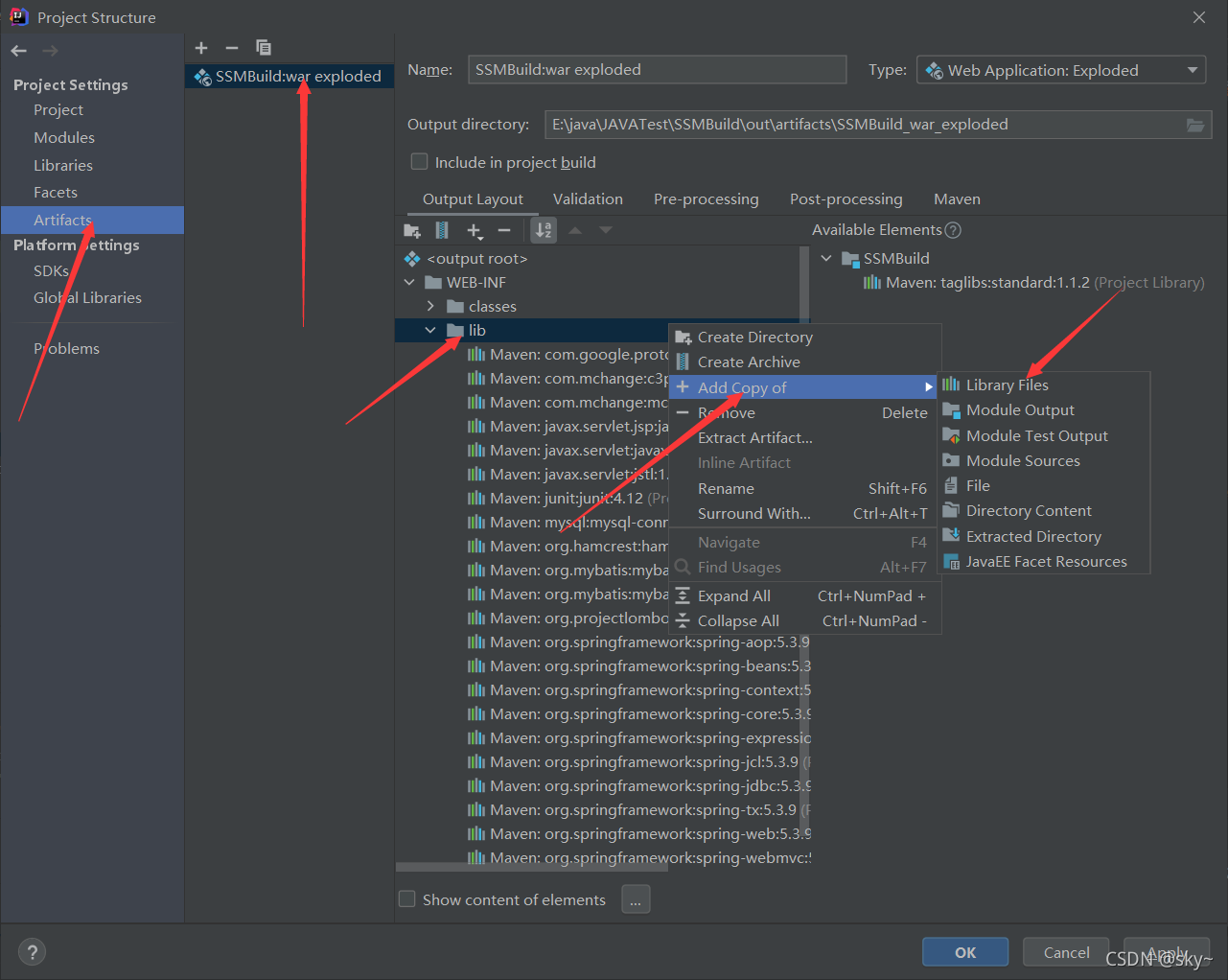Screen dimensions: 1228x980
Task: Browse output directory with folder icon
Action: tap(1194, 125)
